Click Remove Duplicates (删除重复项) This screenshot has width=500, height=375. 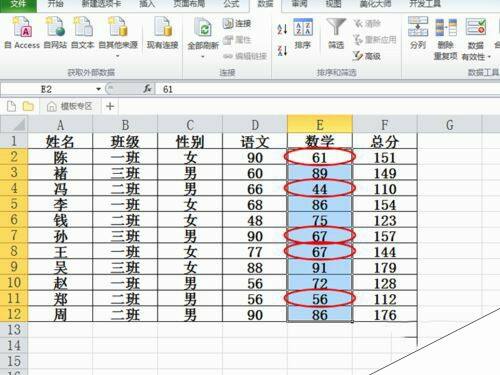pyautogui.click(x=445, y=38)
